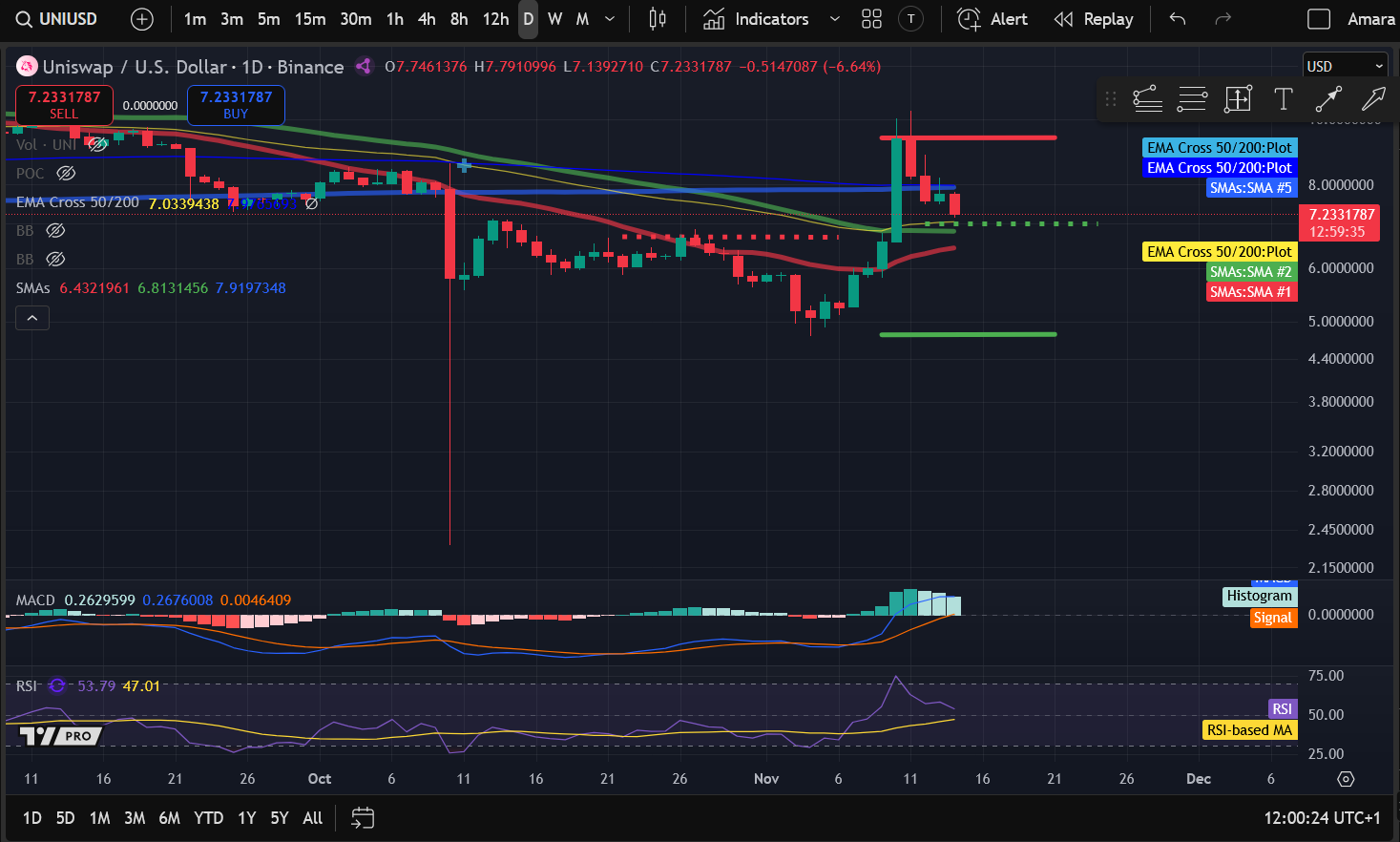This screenshot has height=842, width=1400.
Task: Set date range to 5Y
Action: (x=279, y=818)
